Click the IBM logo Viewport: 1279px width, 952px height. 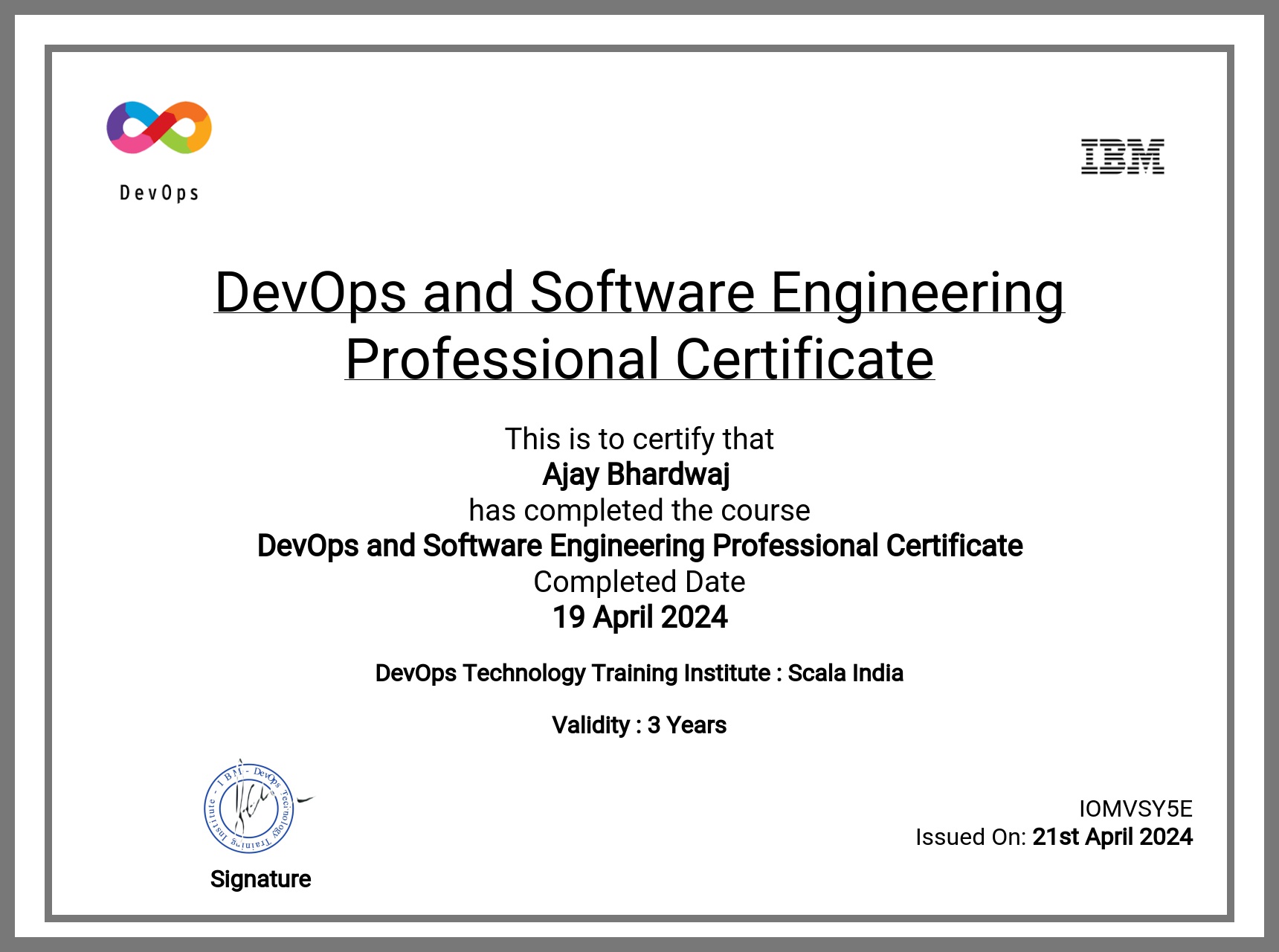[1122, 156]
